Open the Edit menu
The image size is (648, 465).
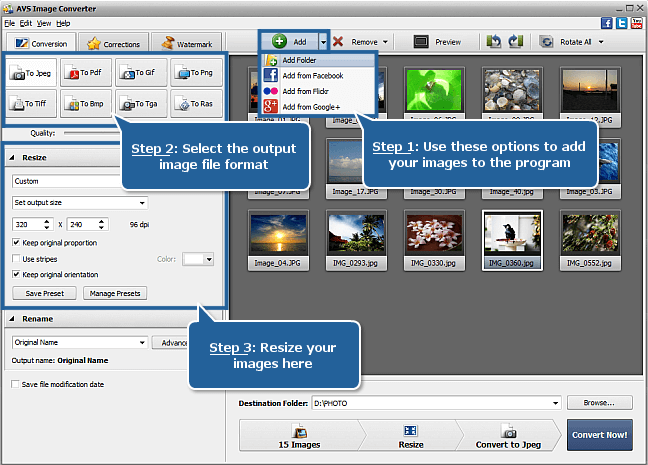pyautogui.click(x=26, y=24)
